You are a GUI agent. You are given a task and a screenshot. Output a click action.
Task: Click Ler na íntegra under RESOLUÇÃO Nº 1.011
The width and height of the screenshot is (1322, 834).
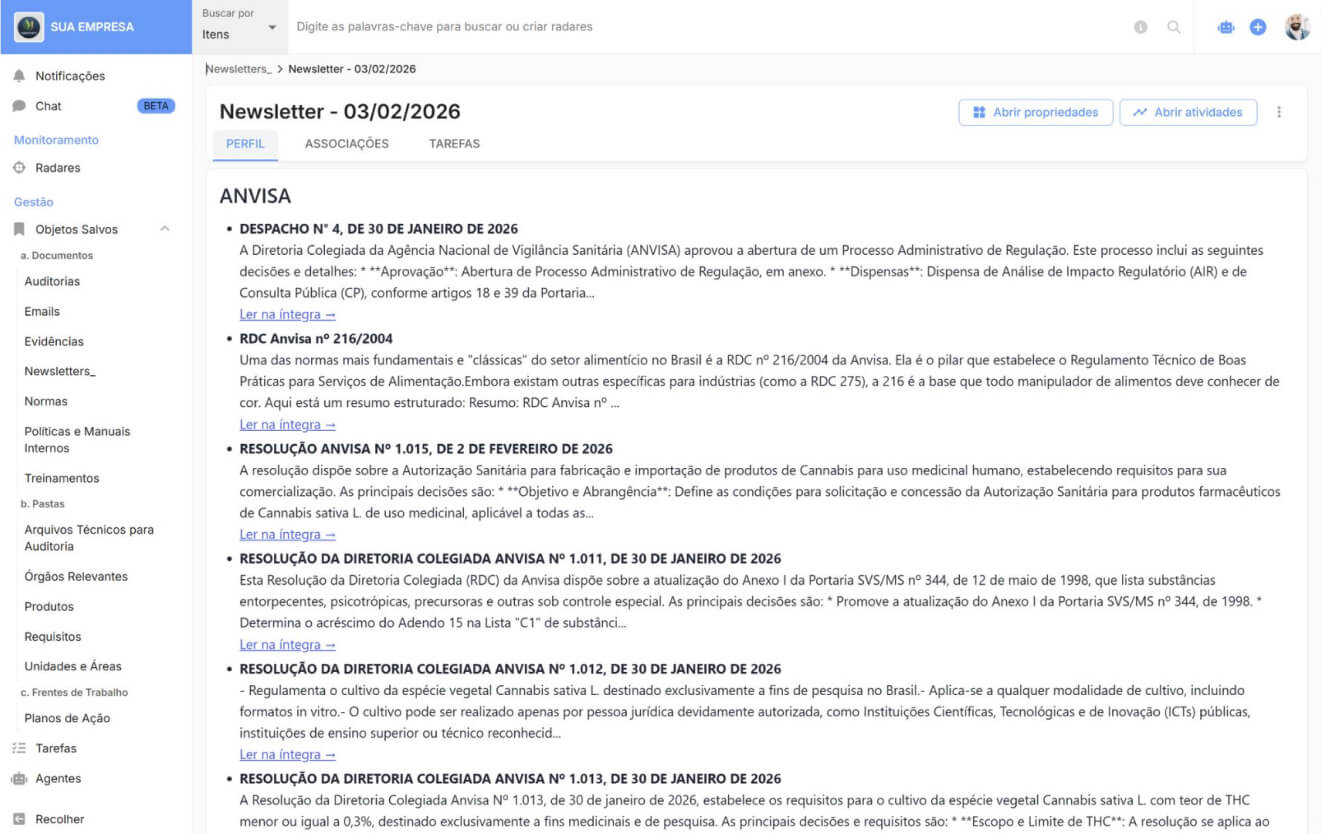point(288,645)
